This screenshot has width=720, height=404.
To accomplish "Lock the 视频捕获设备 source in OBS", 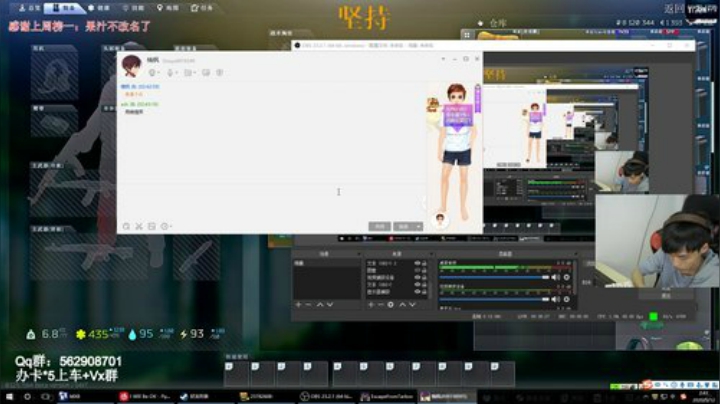I will coord(424,277).
